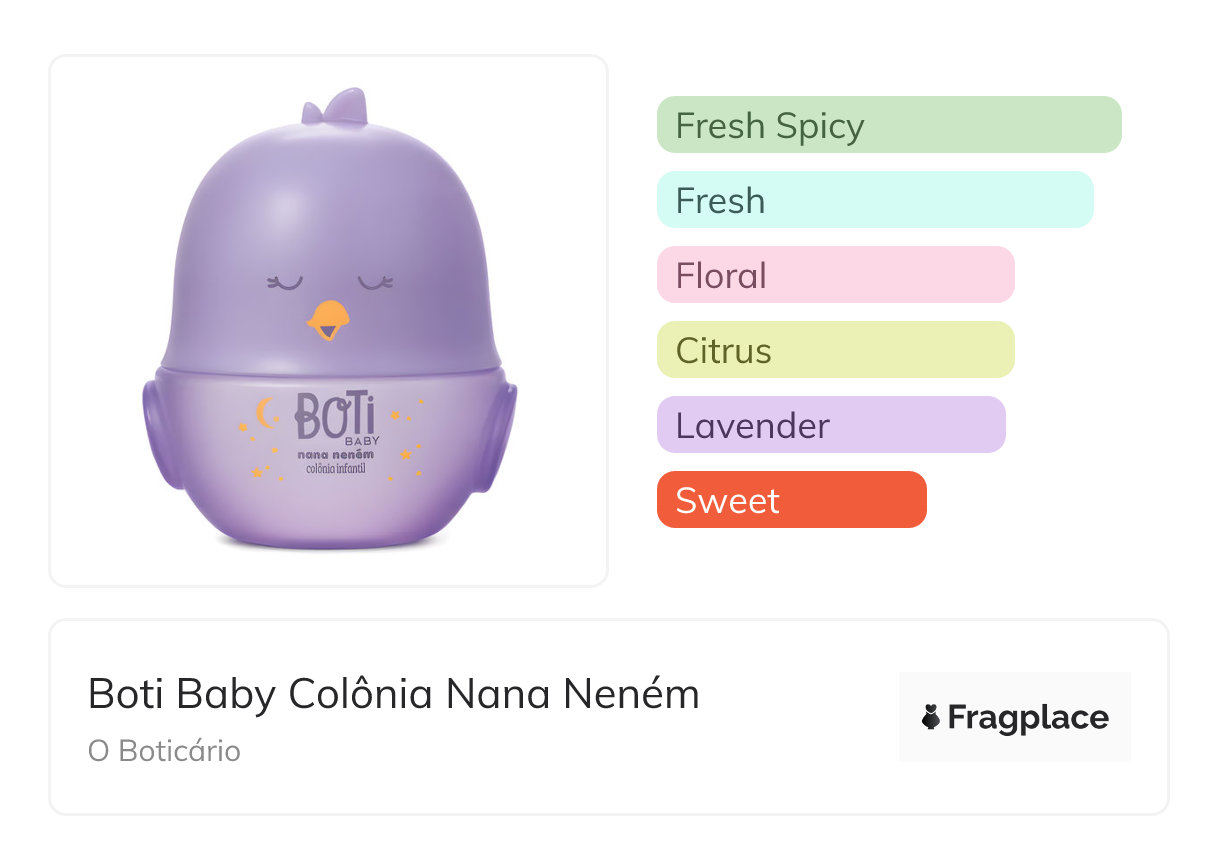
Task: Pick the Citrus accord bar
Action: coord(835,350)
